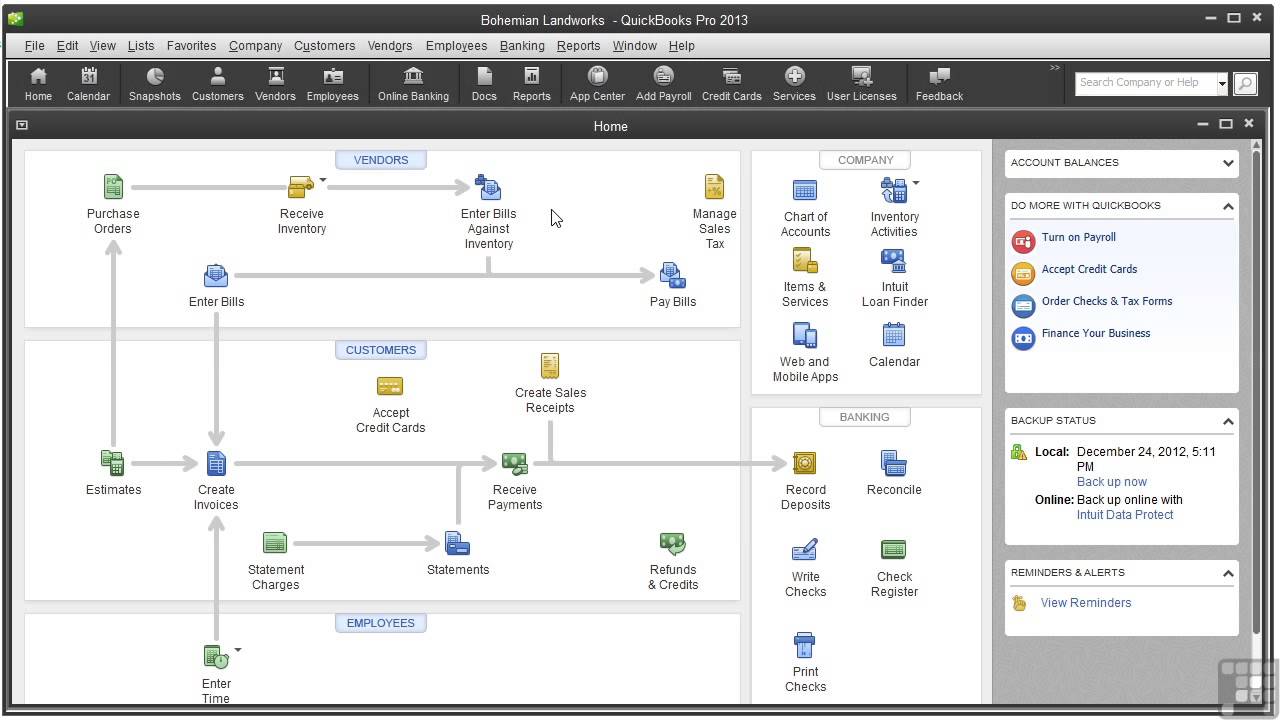
Task: Click Inventory Activities icon
Action: [x=893, y=190]
